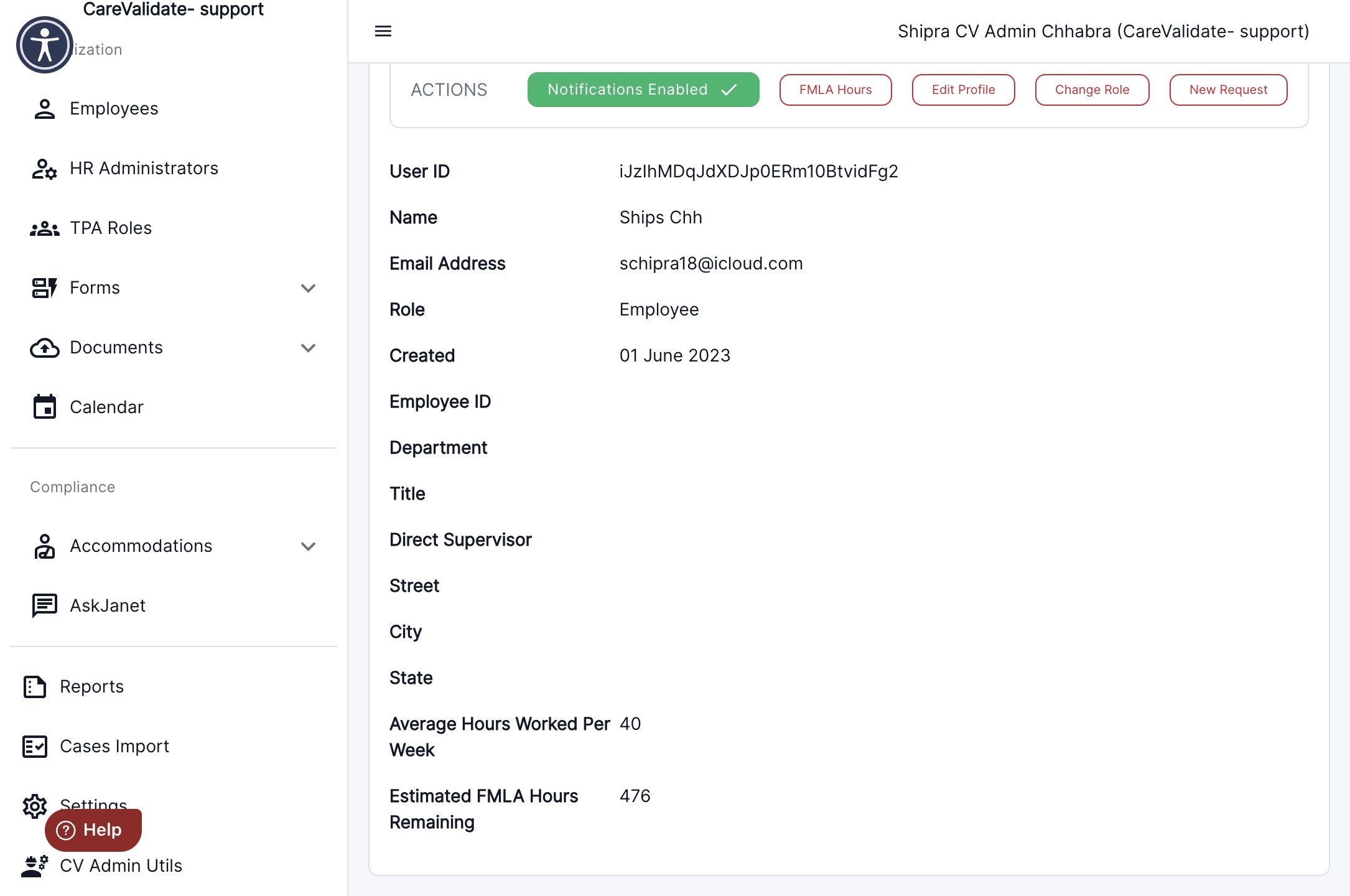Image resolution: width=1350 pixels, height=896 pixels.
Task: Click the email schipra18@icloud.com
Action: tap(711, 263)
